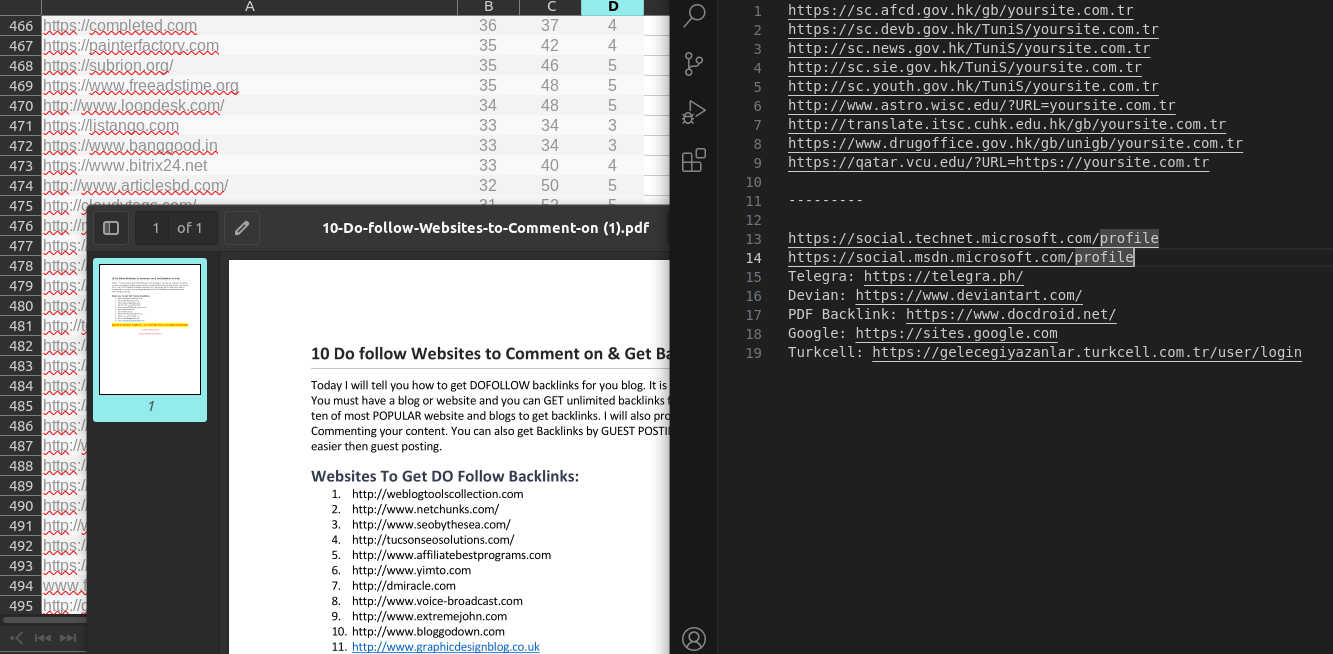This screenshot has width=1333, height=654.
Task: Click http://www.extremejohn.com in PDF list
Action: tap(429, 617)
